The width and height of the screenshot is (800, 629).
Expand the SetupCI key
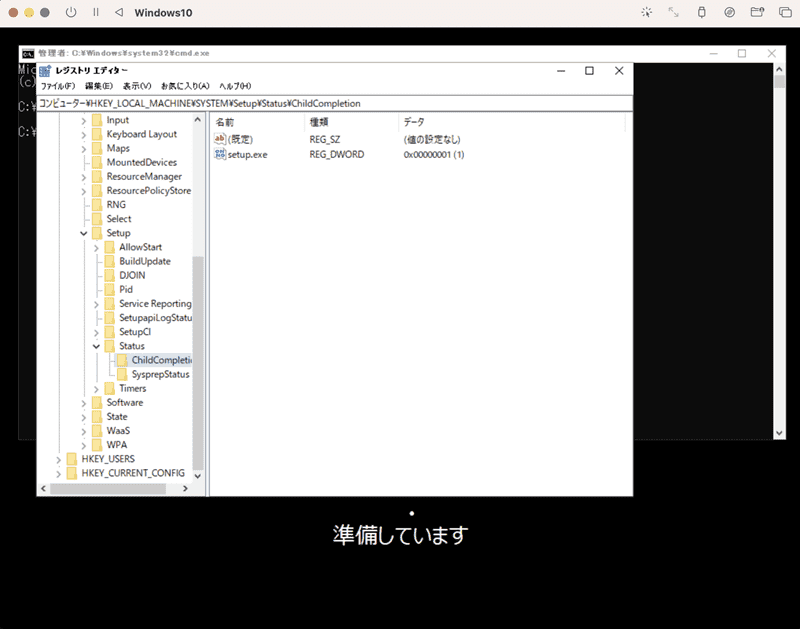point(96,332)
